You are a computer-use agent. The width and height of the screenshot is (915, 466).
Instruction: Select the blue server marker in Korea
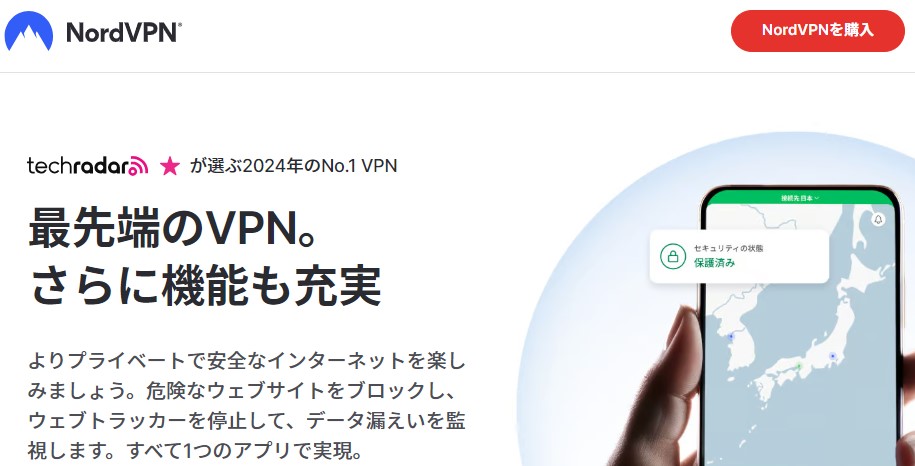[731, 337]
